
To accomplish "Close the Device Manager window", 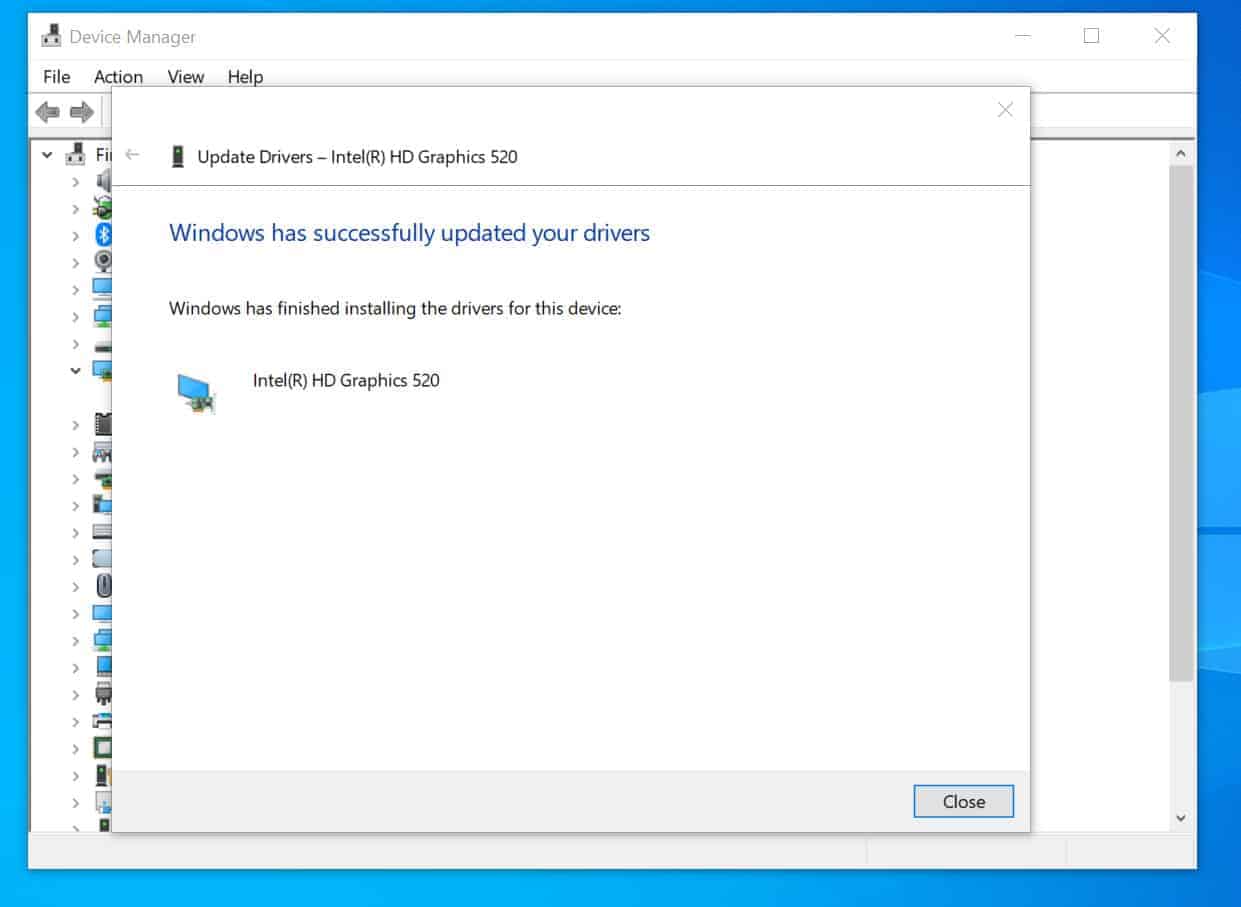I will (1162, 36).
